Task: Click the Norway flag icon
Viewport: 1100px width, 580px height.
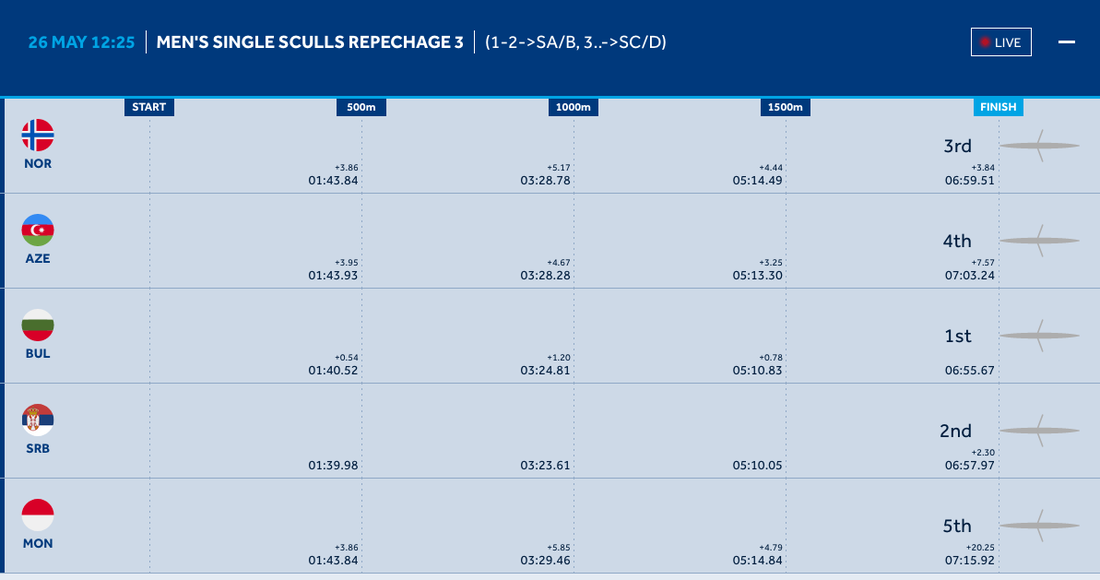Action: pos(38,135)
